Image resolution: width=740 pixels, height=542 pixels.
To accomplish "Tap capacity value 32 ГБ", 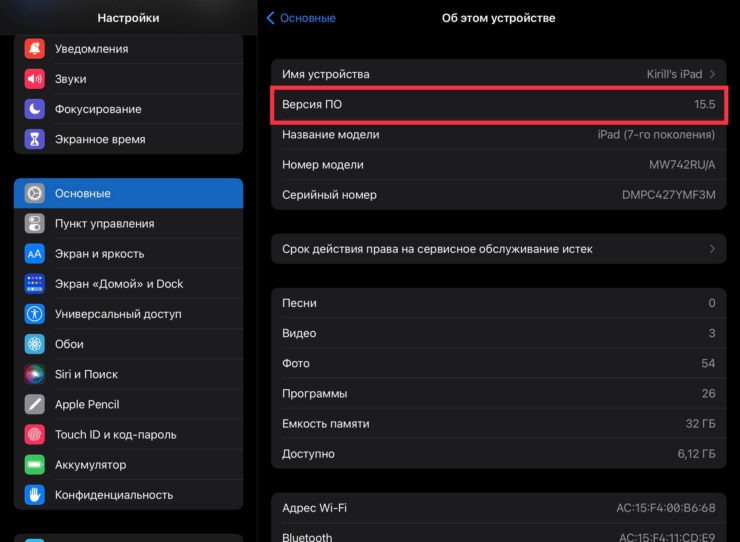I will tap(700, 424).
